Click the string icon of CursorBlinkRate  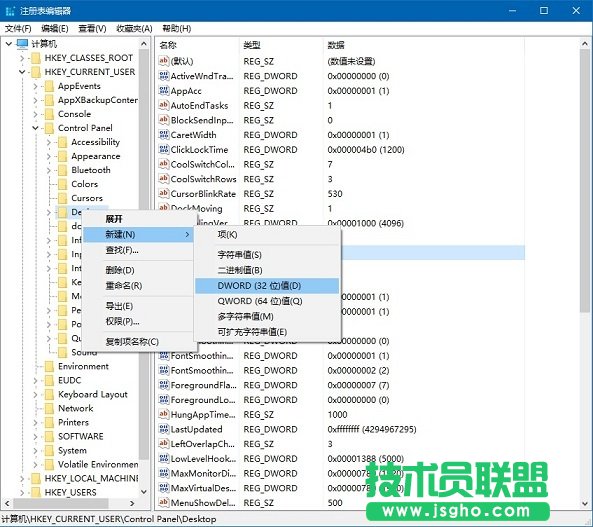coord(163,193)
